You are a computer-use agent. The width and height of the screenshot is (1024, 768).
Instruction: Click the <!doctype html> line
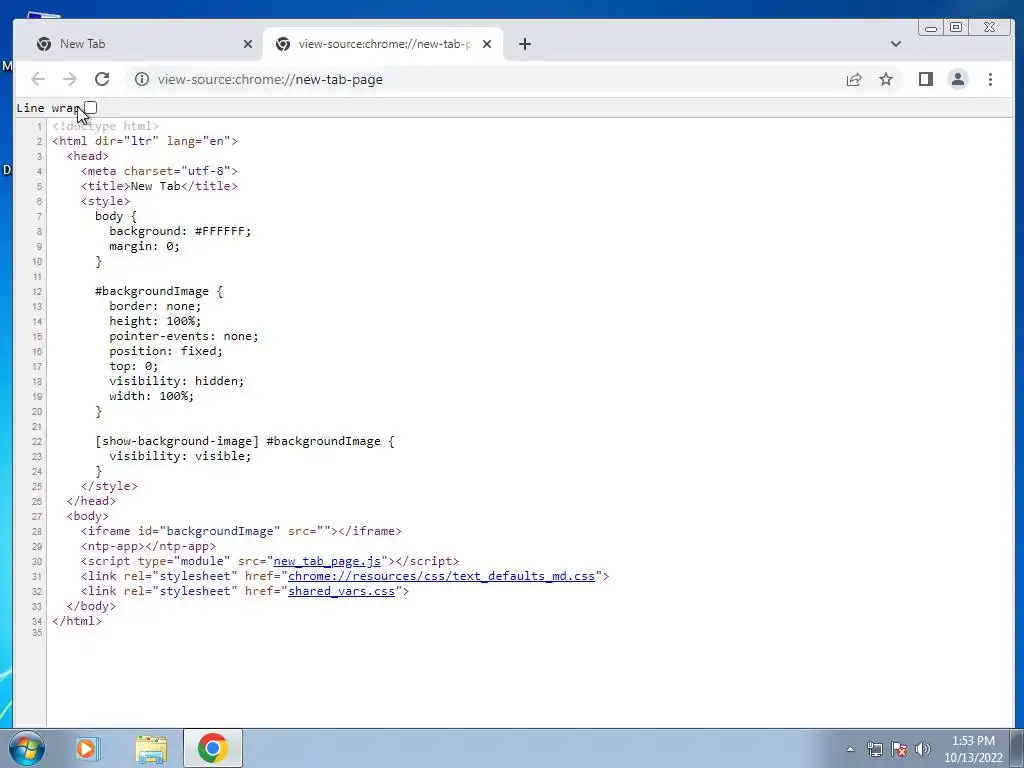coord(106,126)
